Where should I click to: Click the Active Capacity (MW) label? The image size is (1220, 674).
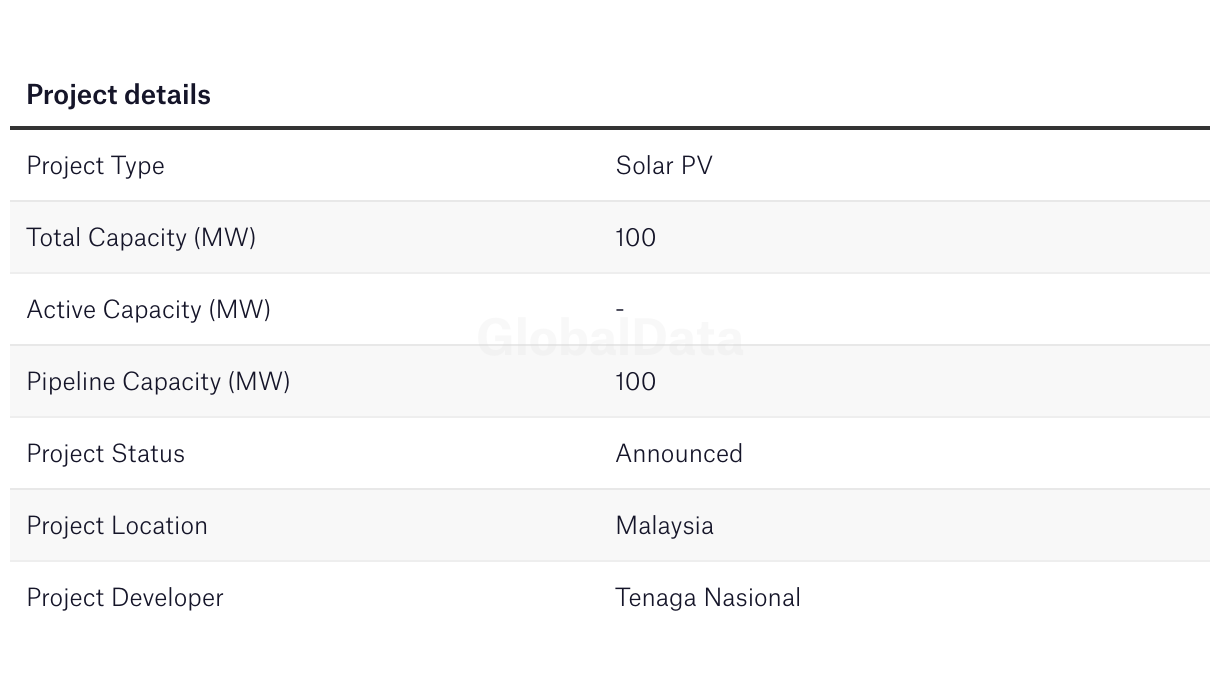[x=148, y=310]
